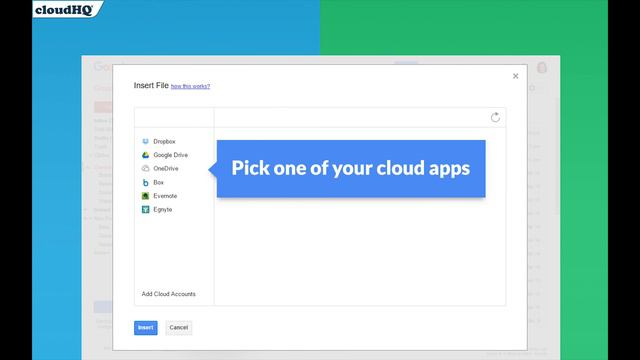Refresh the file list with reload icon

coord(495,118)
